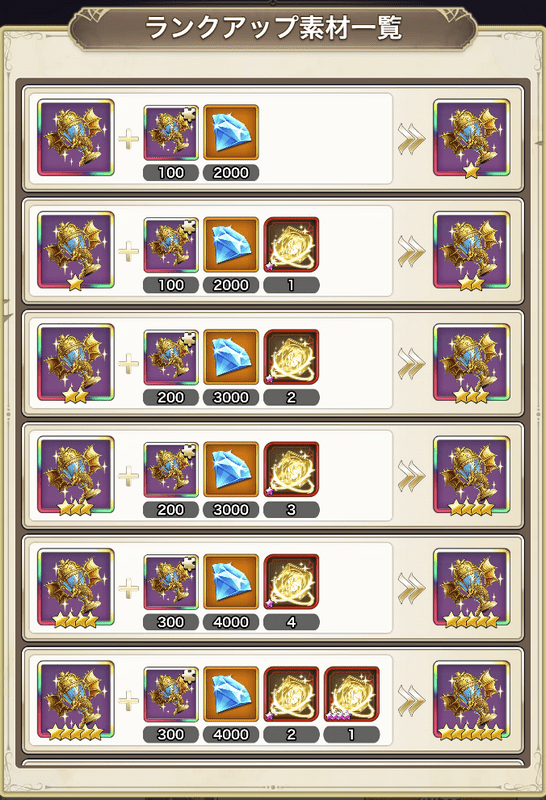Tap the ランクアップ素材一覧 title banner
Screen dimensions: 546x800
(273, 28)
